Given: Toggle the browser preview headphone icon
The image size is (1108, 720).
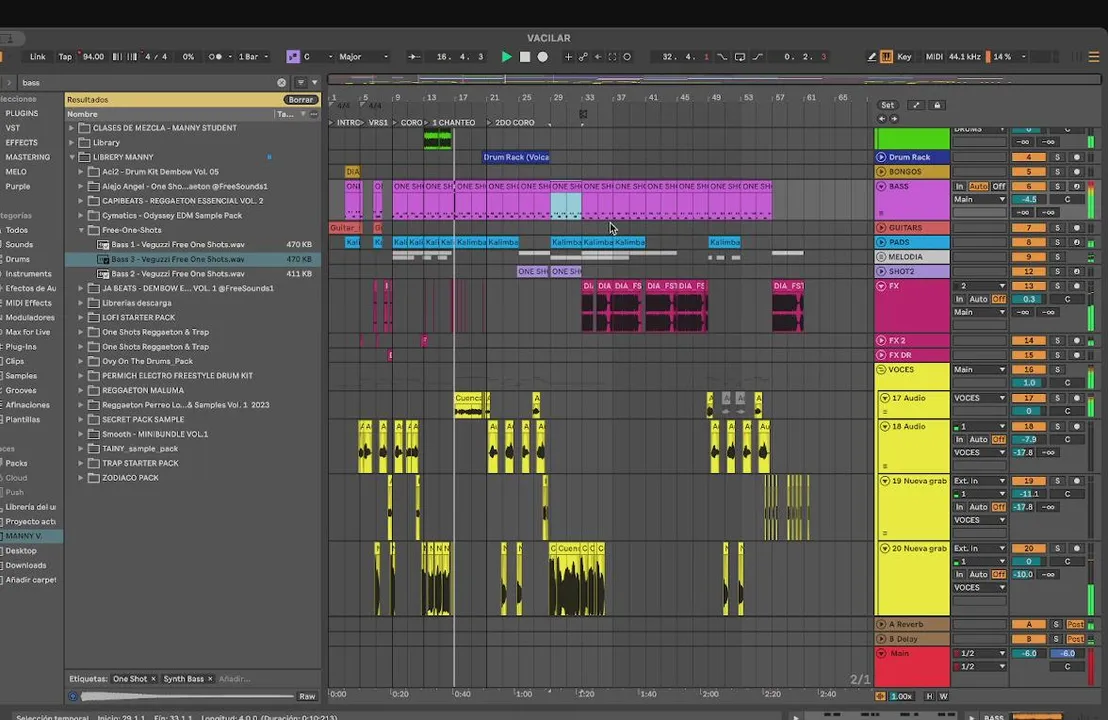Looking at the screenshot, I should click(73, 696).
